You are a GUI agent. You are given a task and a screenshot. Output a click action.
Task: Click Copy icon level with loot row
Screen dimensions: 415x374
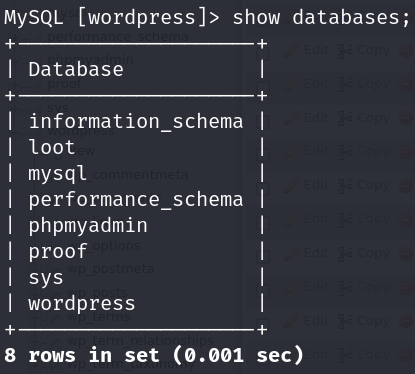pyautogui.click(x=345, y=152)
